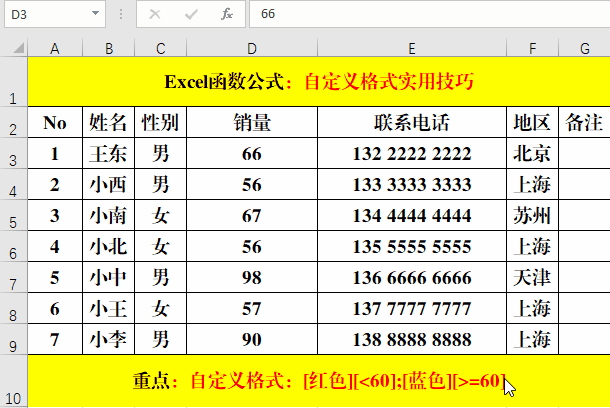The image size is (610, 408).
Task: Click the '地区' header cell
Action: [533, 122]
